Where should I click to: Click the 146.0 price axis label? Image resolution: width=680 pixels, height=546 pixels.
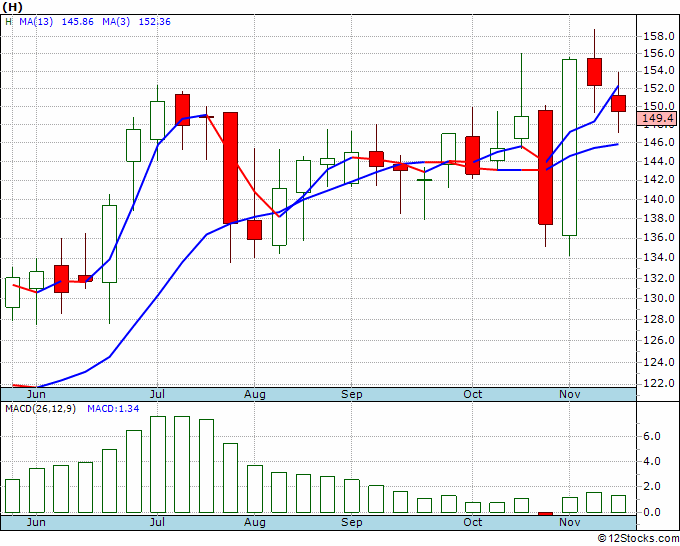tap(658, 142)
